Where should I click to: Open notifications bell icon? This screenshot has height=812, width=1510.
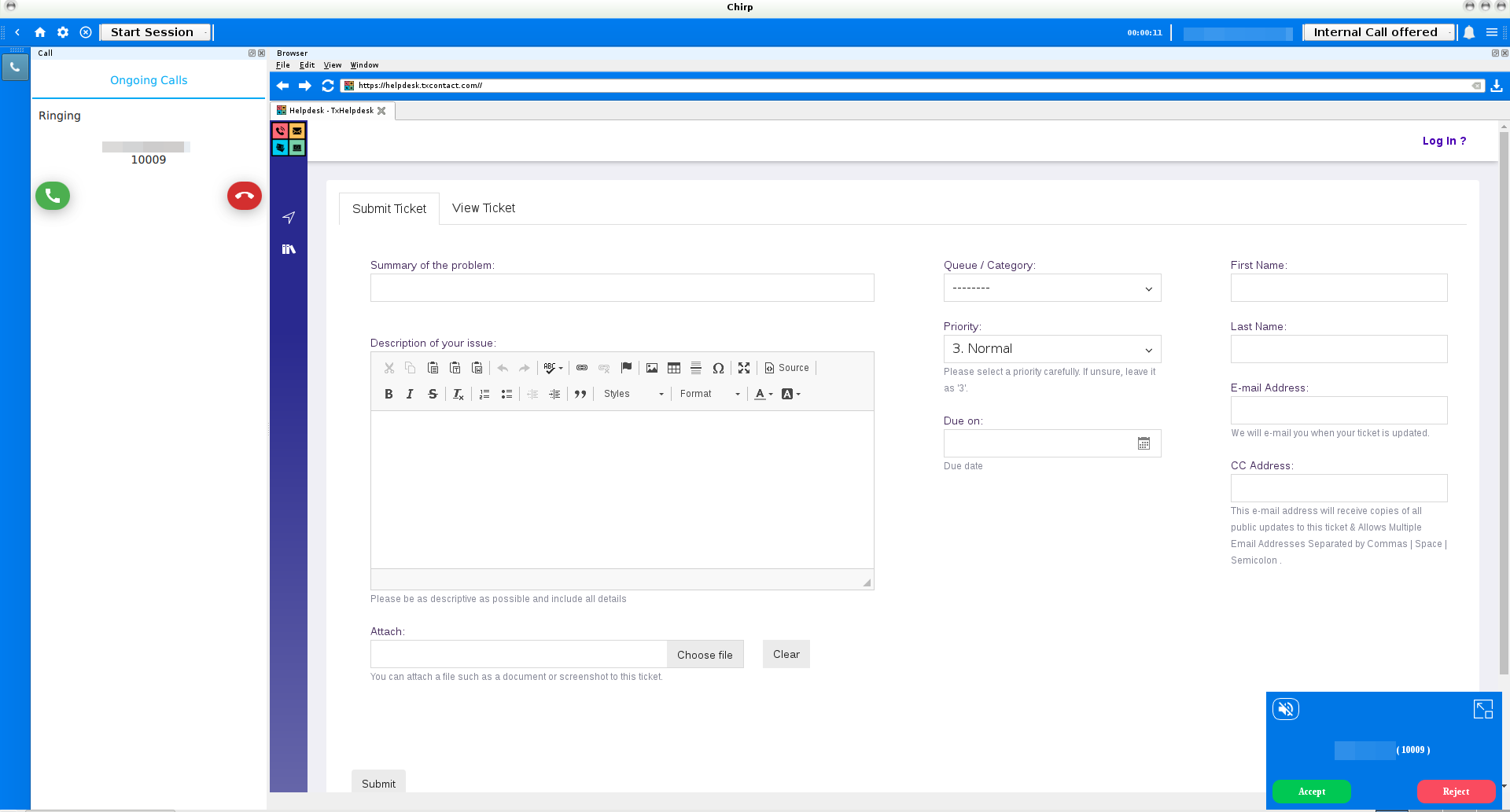[x=1469, y=32]
